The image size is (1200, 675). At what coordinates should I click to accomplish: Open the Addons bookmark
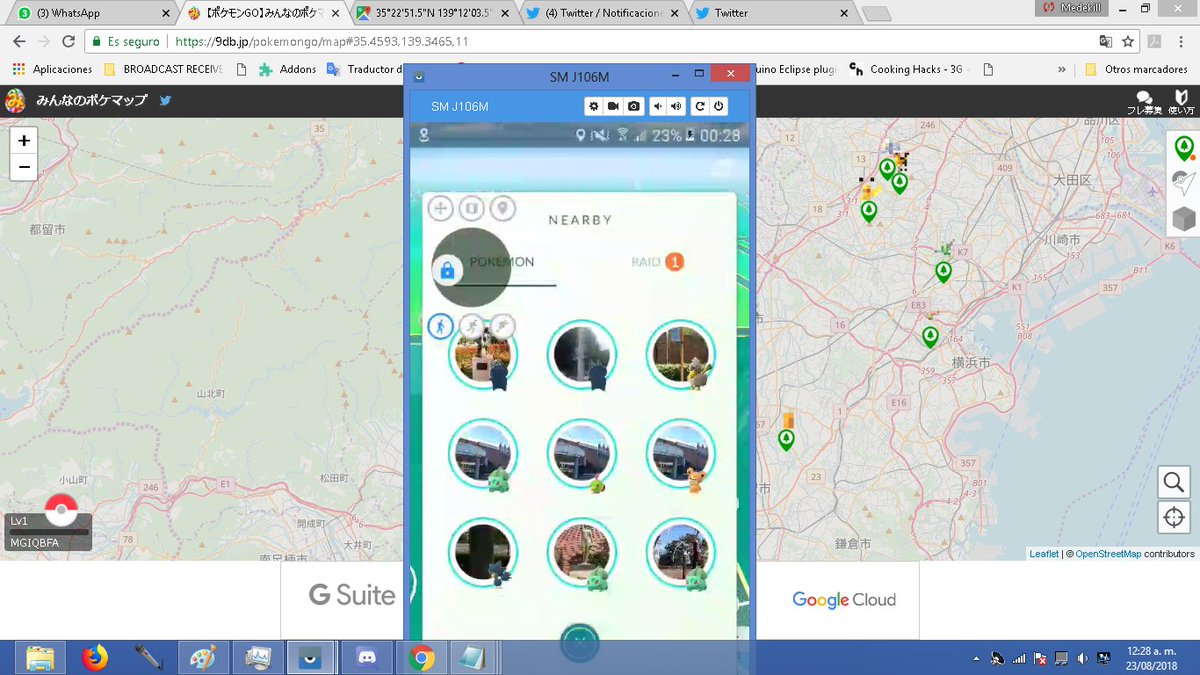[x=287, y=69]
